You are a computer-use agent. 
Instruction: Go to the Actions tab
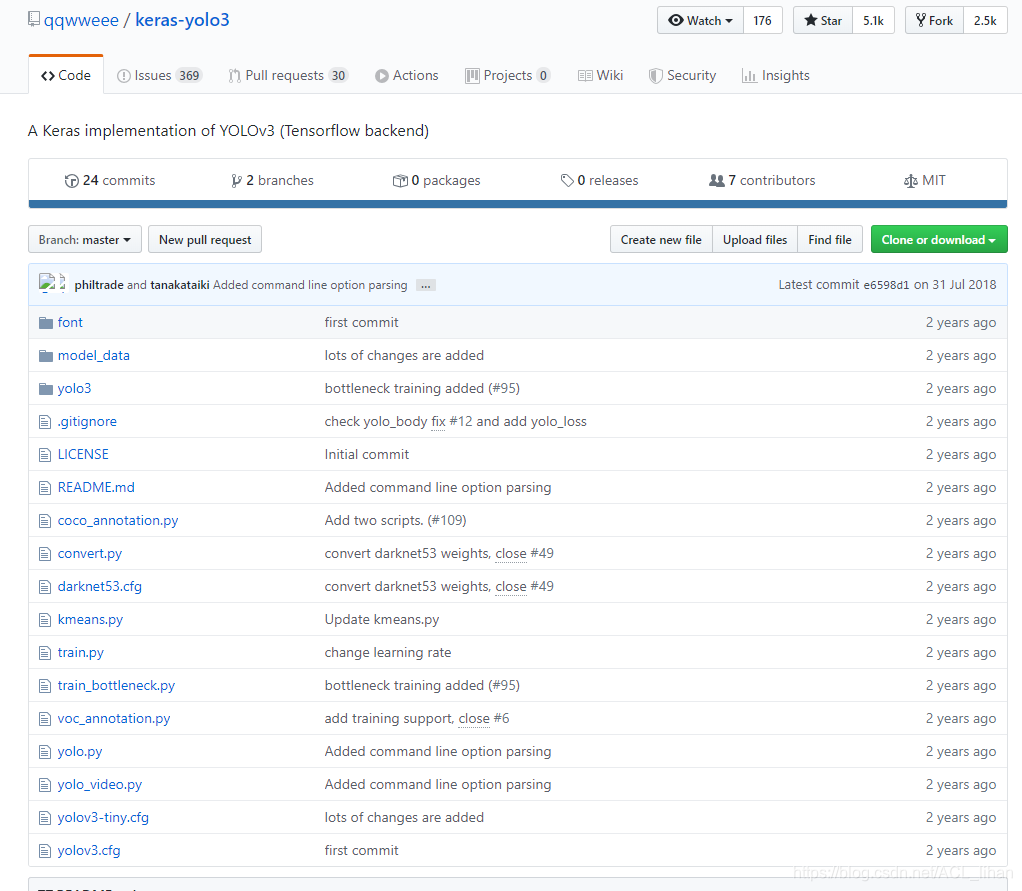click(x=407, y=76)
